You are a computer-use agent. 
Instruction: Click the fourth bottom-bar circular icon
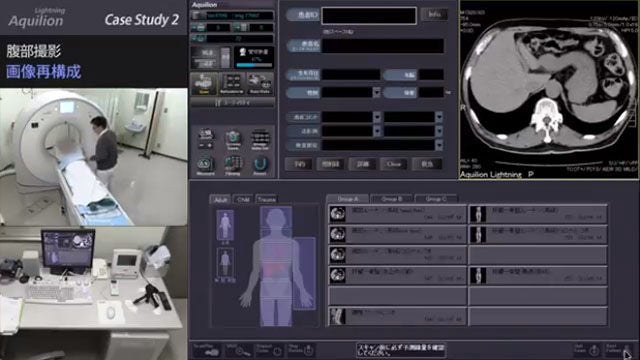tap(301, 350)
